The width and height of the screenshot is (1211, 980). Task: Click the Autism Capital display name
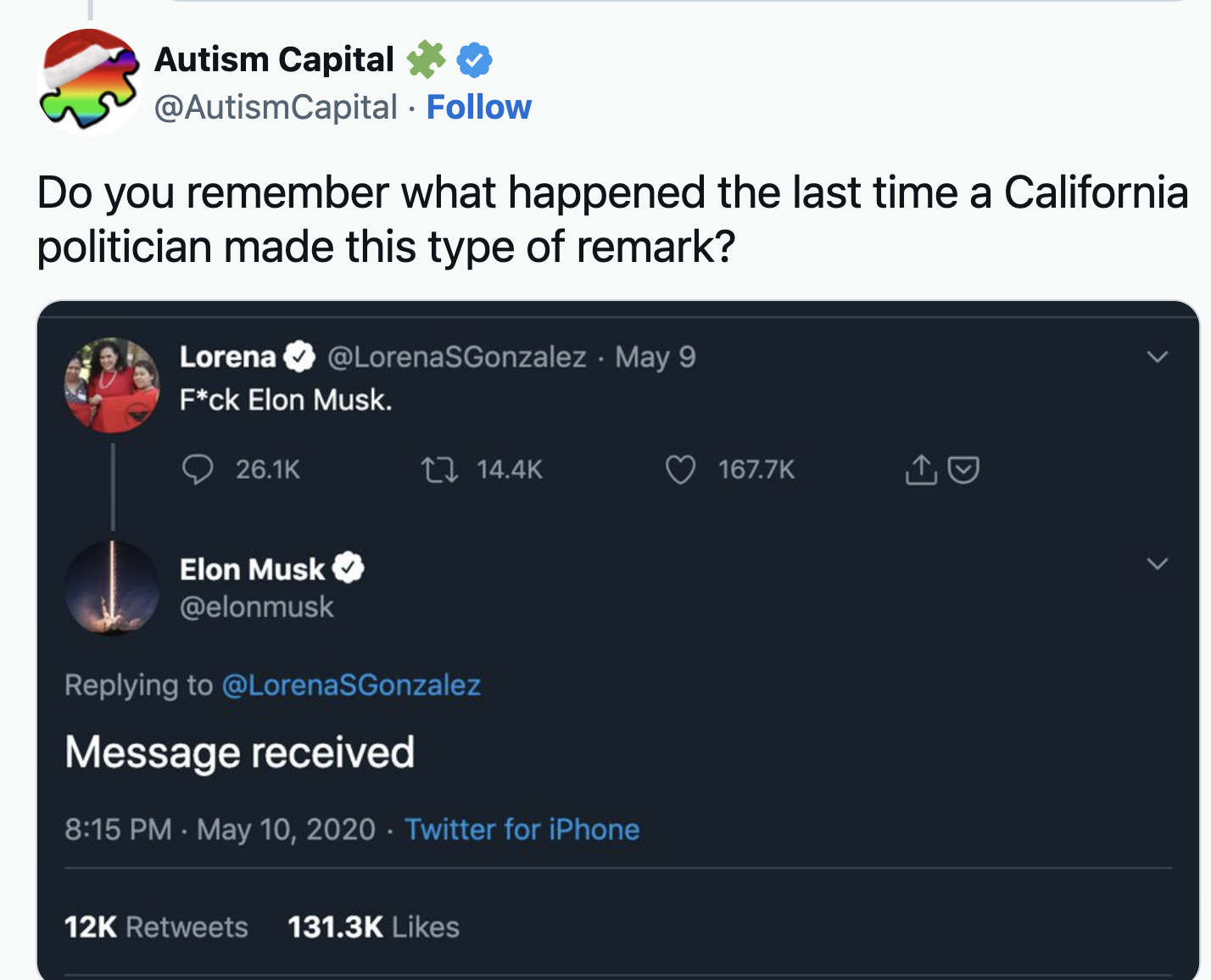coord(274,59)
